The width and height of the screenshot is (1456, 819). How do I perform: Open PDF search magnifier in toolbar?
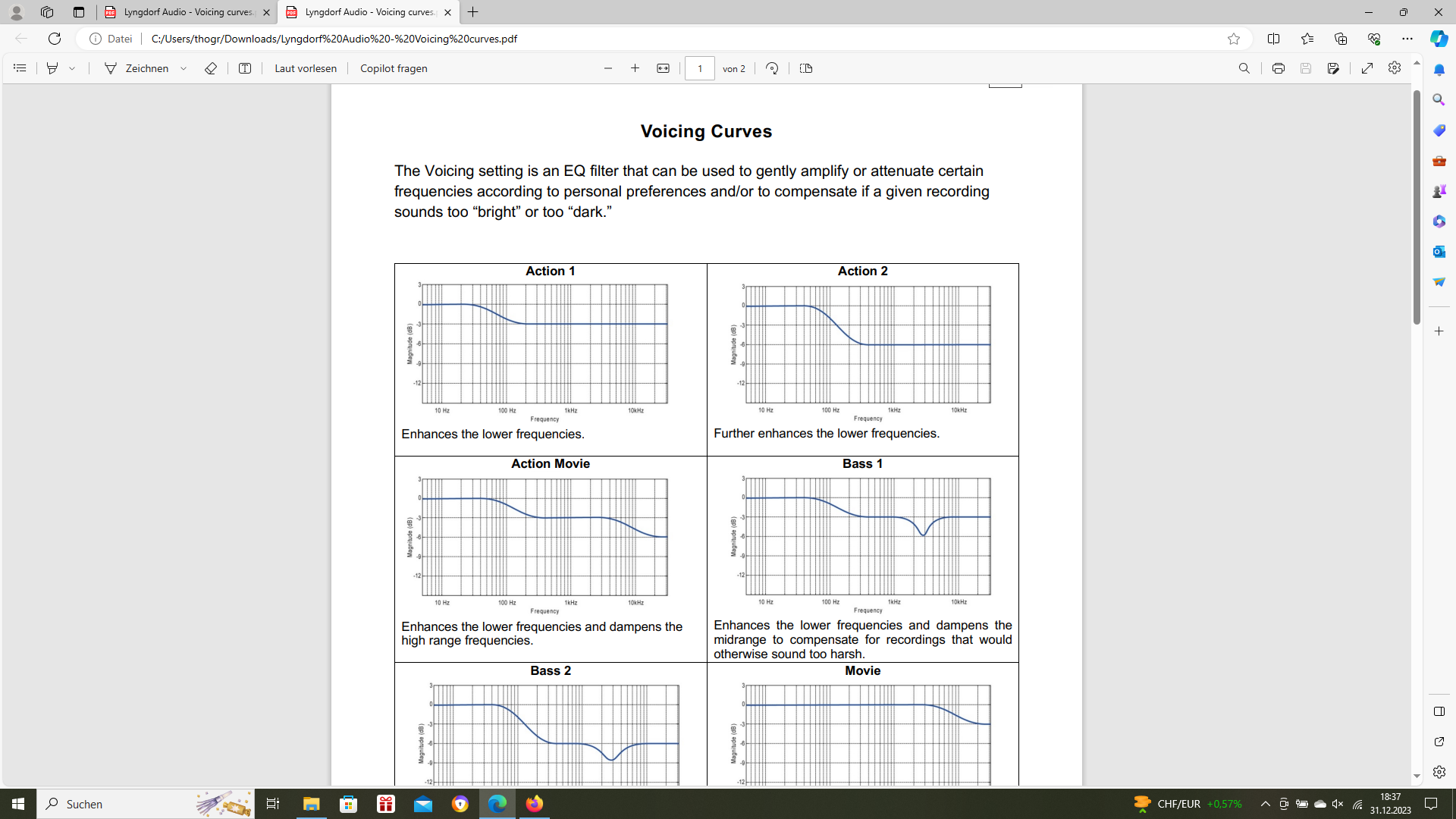pos(1244,68)
